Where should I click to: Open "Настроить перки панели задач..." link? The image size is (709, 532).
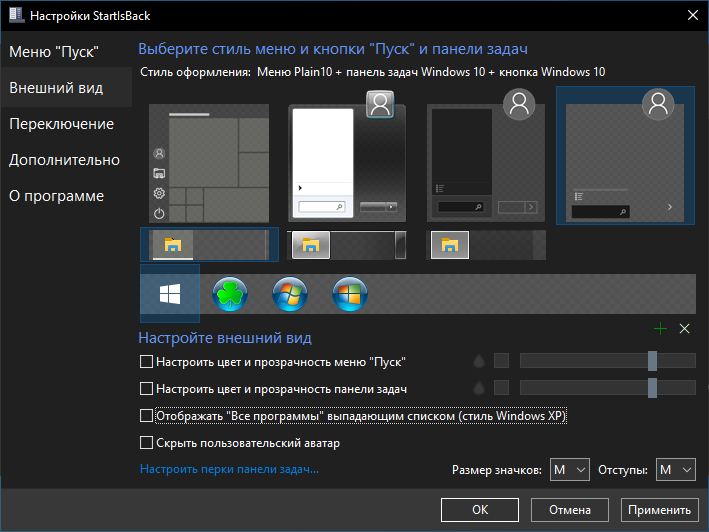pos(229,469)
